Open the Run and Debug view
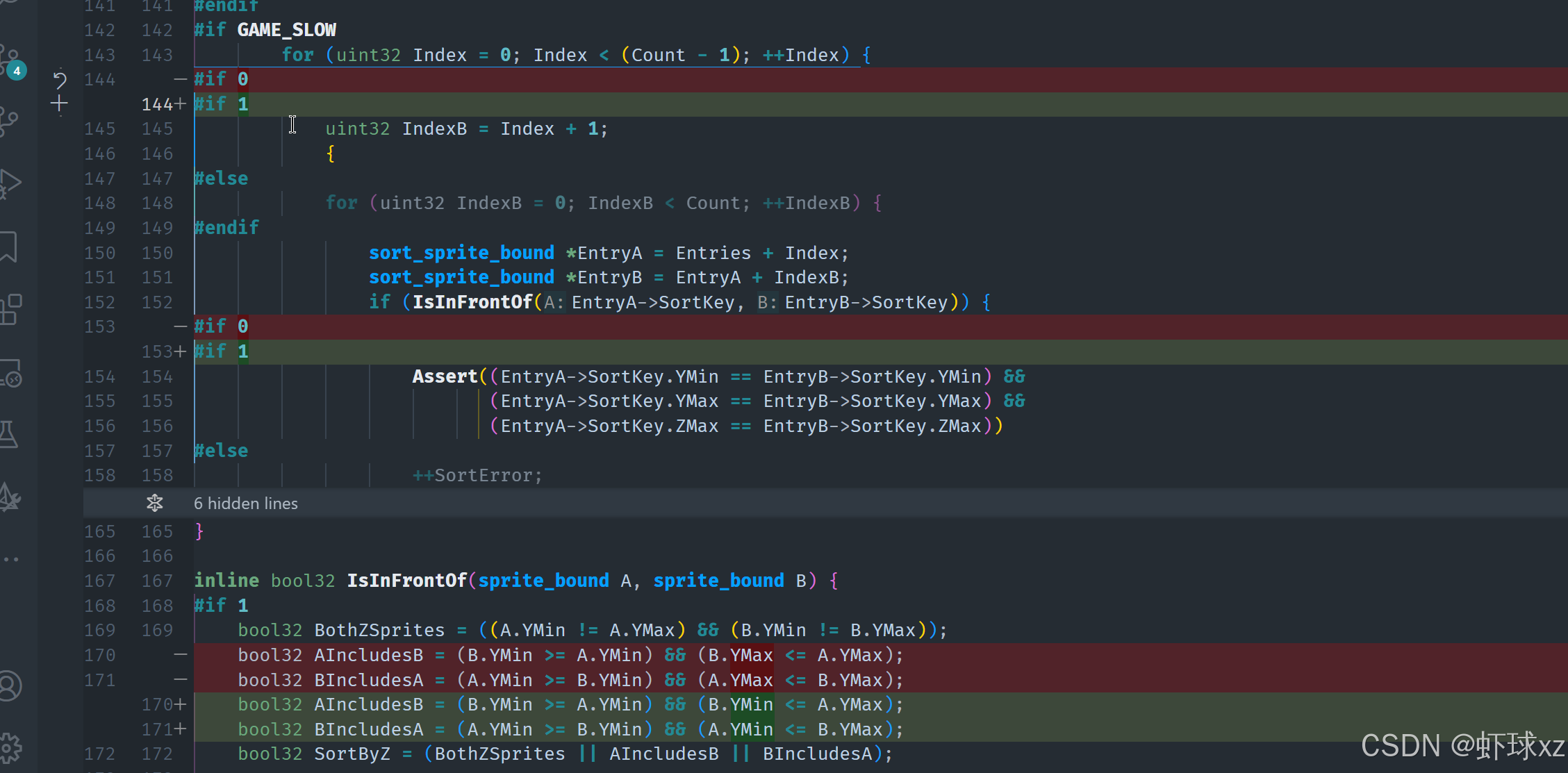The height and width of the screenshot is (773, 1568). 10,184
